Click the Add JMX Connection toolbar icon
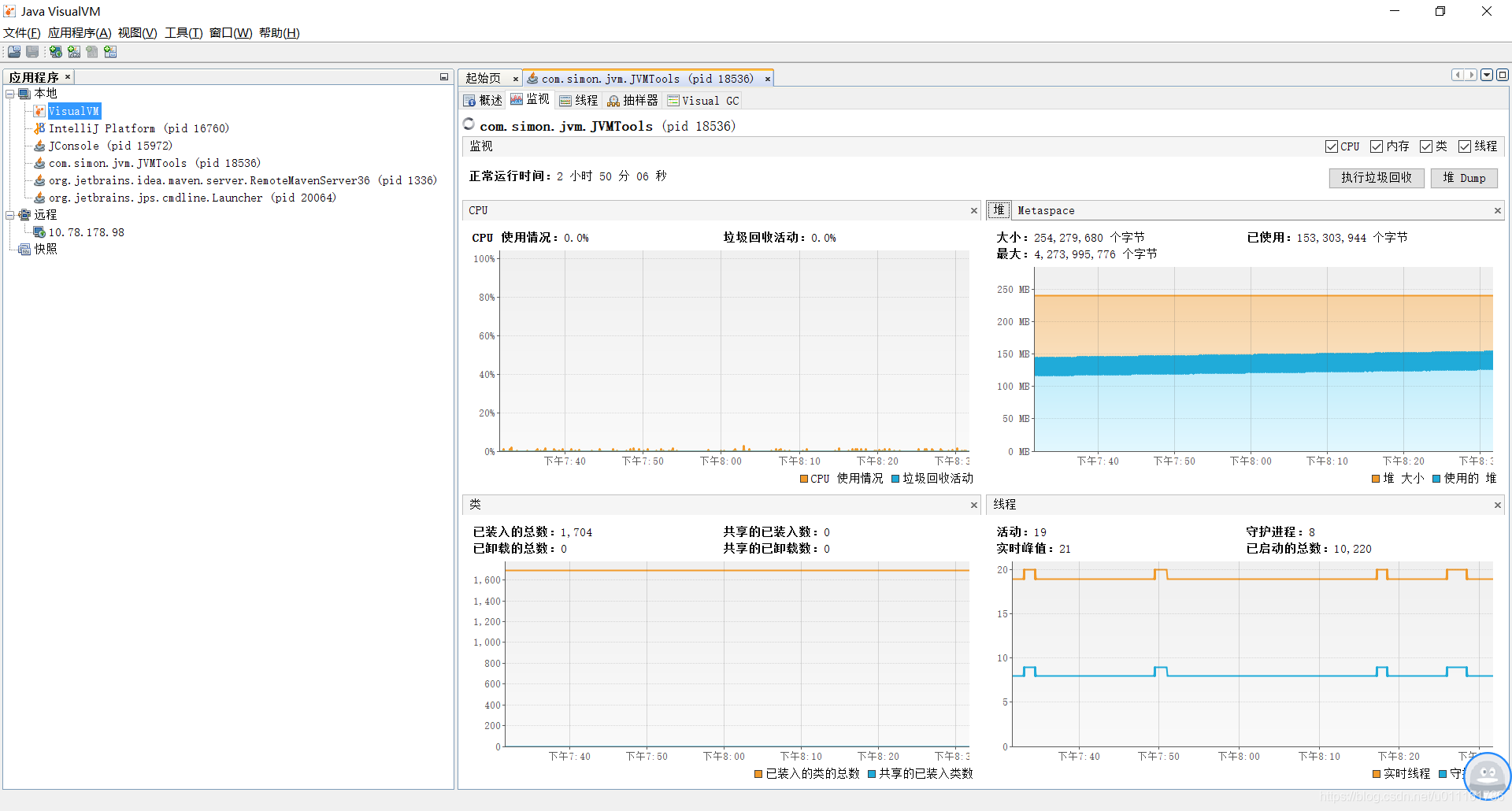 point(74,52)
